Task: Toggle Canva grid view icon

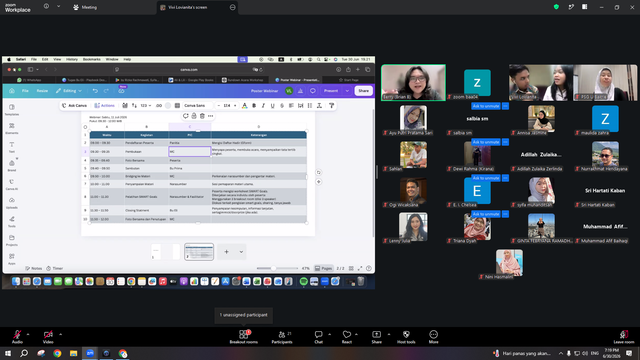Action: 351,268
